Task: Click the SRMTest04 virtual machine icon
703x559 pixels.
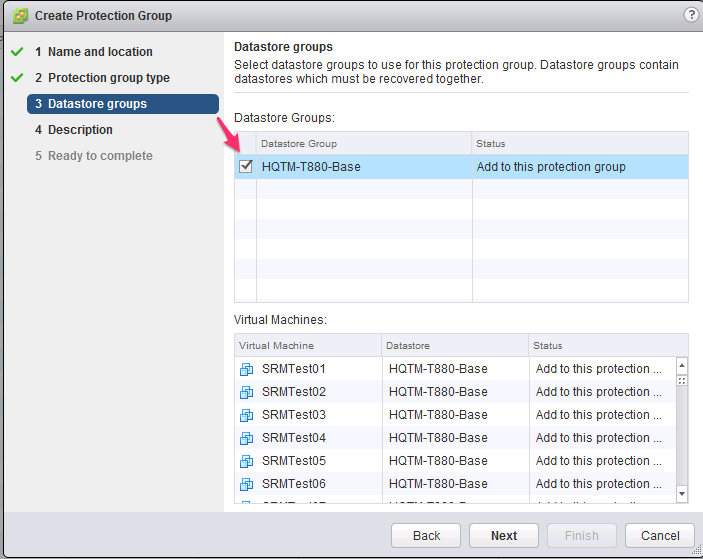Action: (x=247, y=438)
